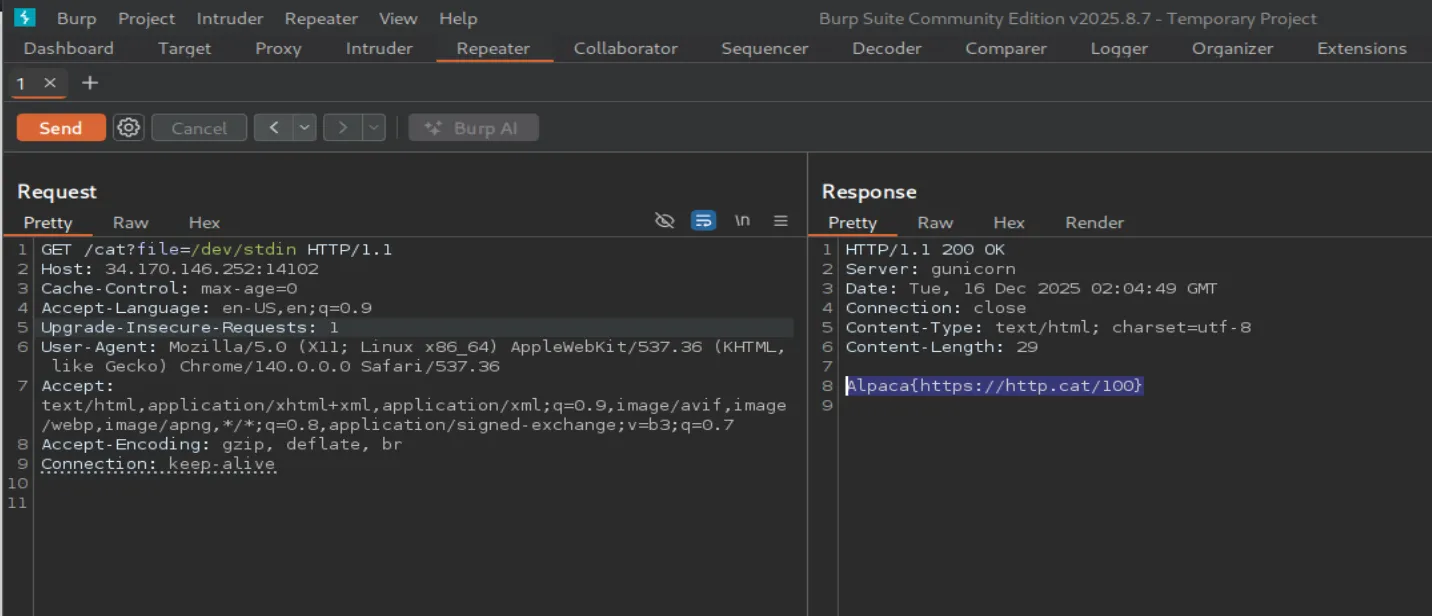Go back to the previous request in history
1432x616 pixels.
coord(273,128)
